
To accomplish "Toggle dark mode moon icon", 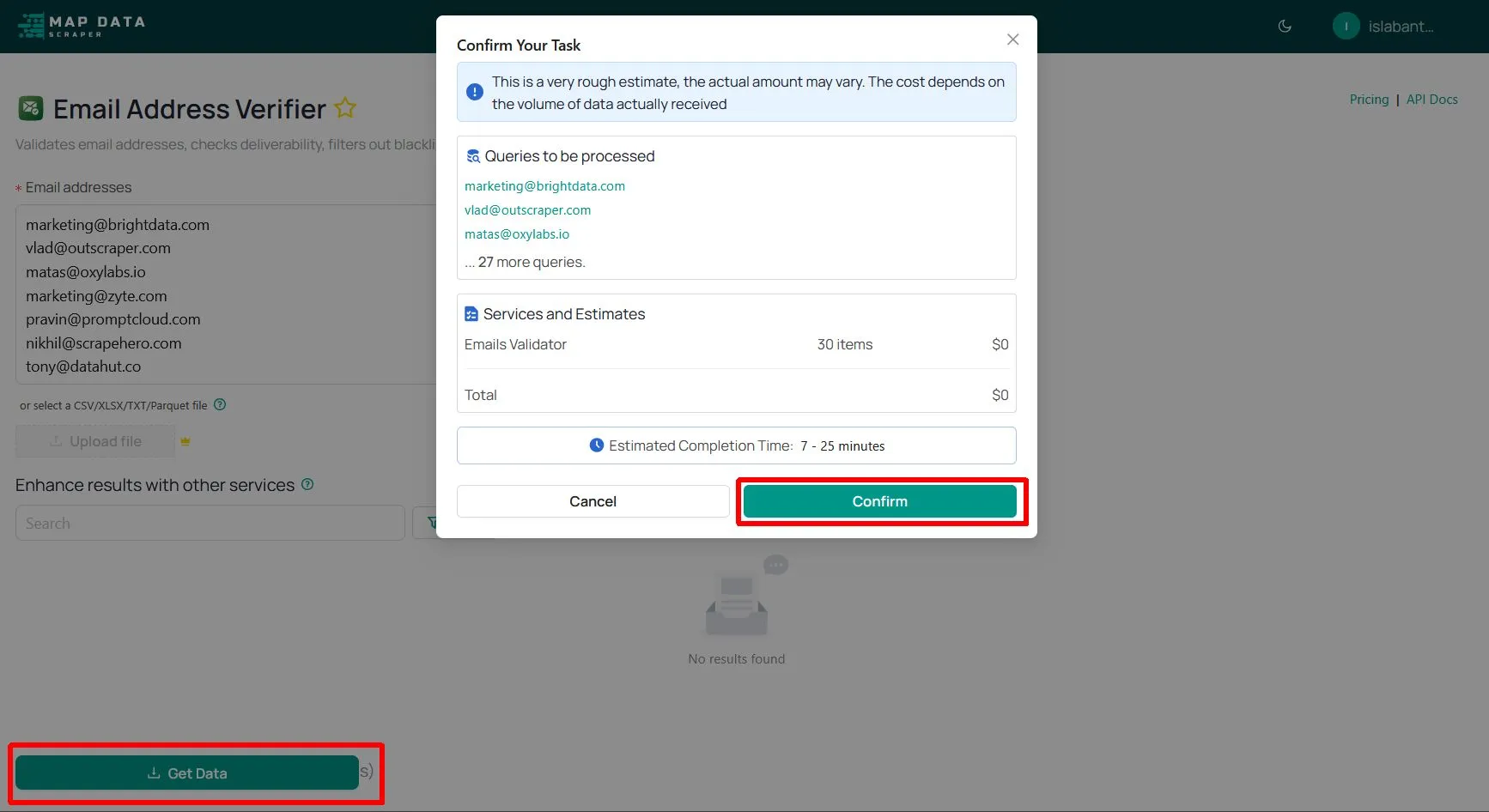I will pos(1285,27).
